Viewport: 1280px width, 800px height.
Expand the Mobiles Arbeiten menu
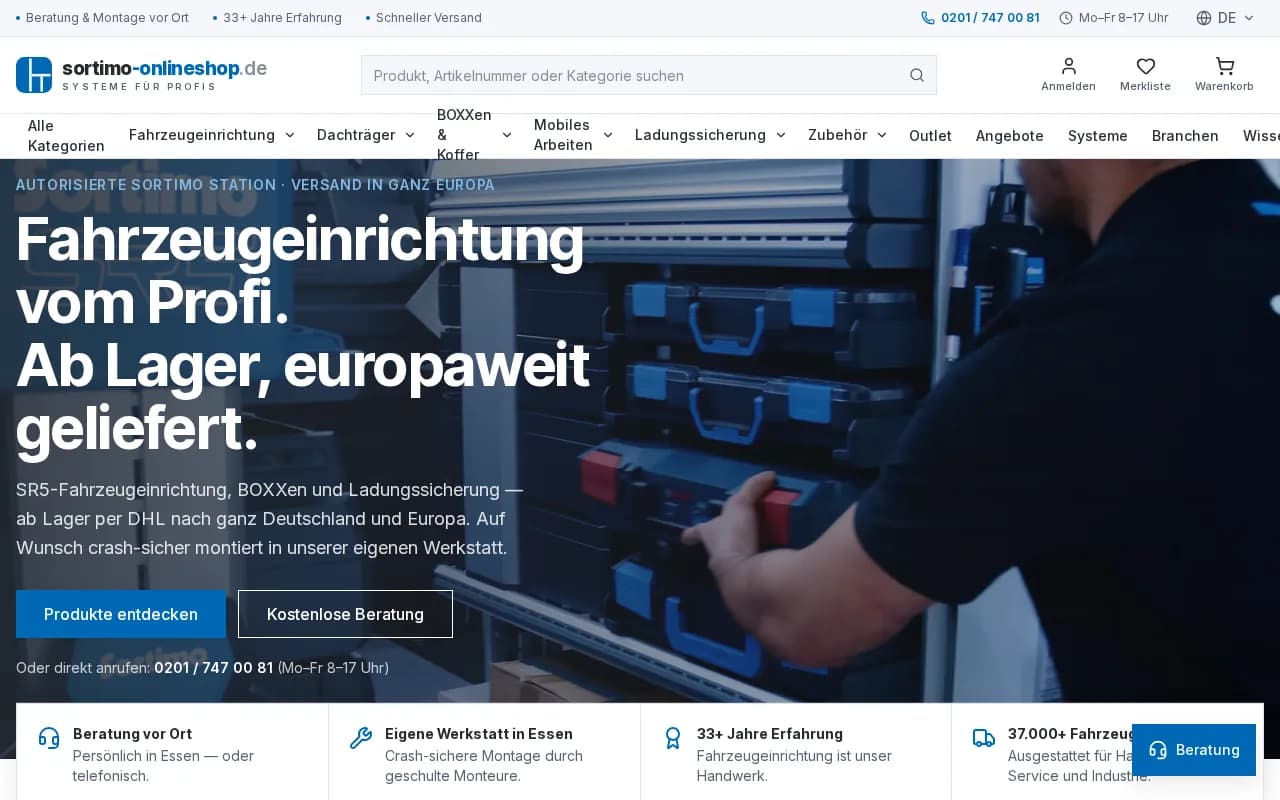click(x=573, y=135)
